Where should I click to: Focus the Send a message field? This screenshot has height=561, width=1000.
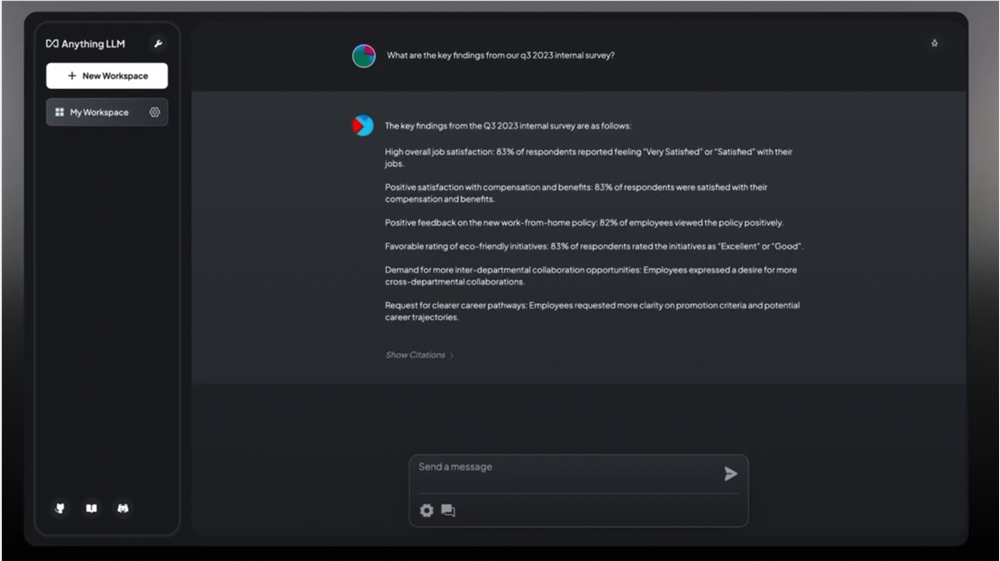[x=566, y=473]
